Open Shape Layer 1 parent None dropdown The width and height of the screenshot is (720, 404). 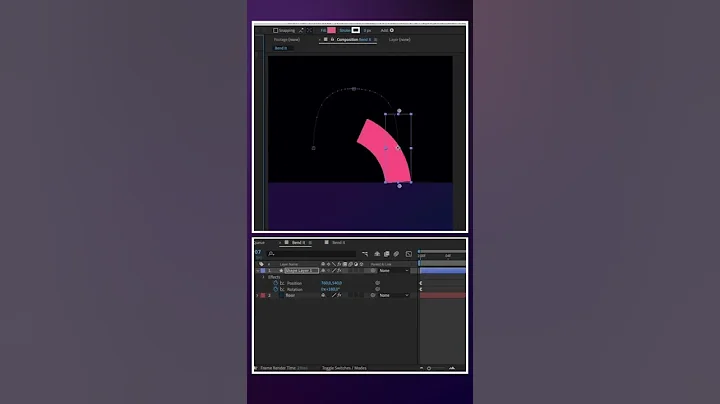394,271
